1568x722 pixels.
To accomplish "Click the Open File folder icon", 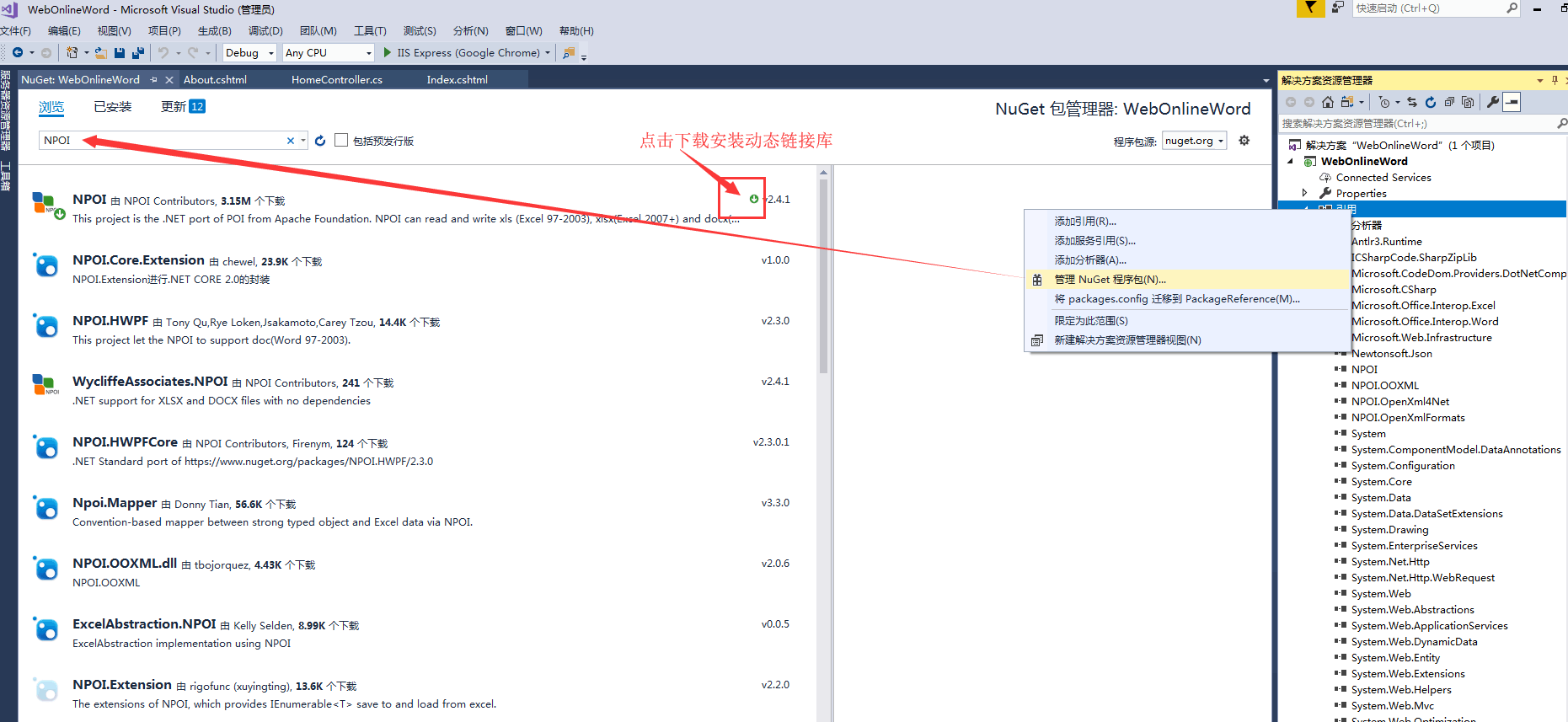I will pyautogui.click(x=100, y=52).
